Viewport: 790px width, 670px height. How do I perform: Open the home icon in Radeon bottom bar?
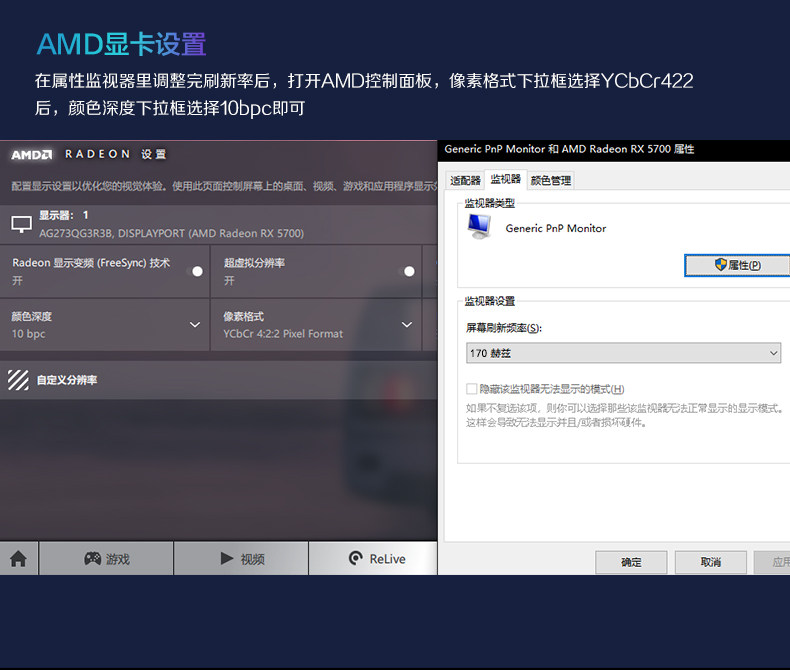[x=19, y=559]
